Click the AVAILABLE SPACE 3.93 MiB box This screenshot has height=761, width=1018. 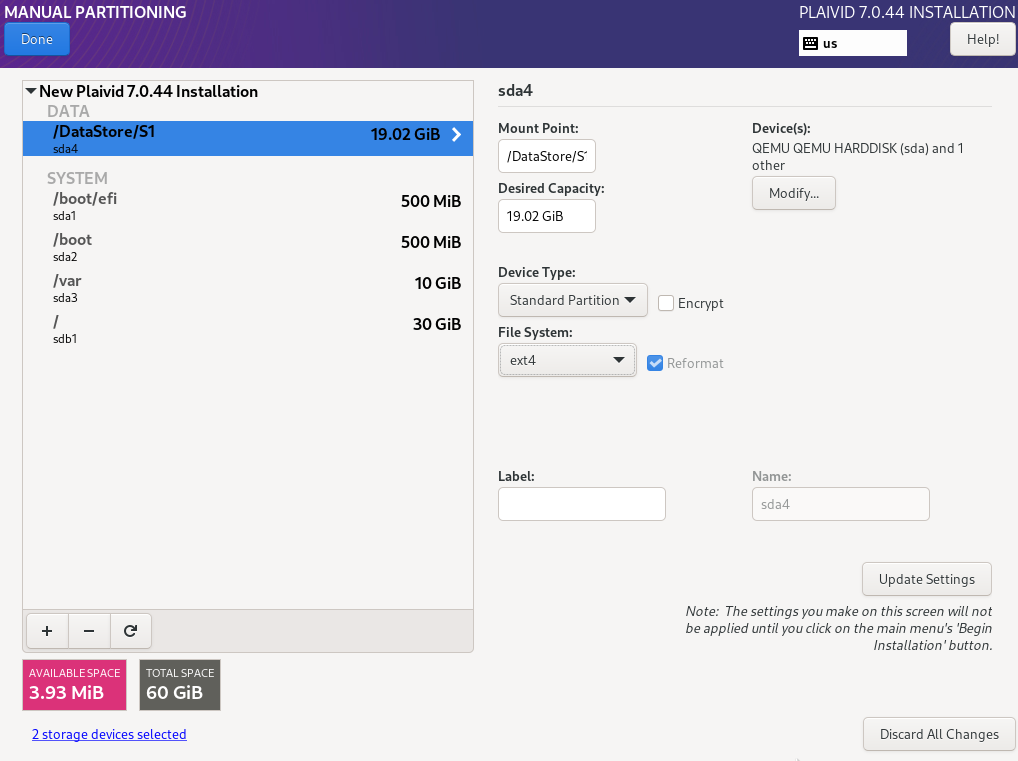75,685
